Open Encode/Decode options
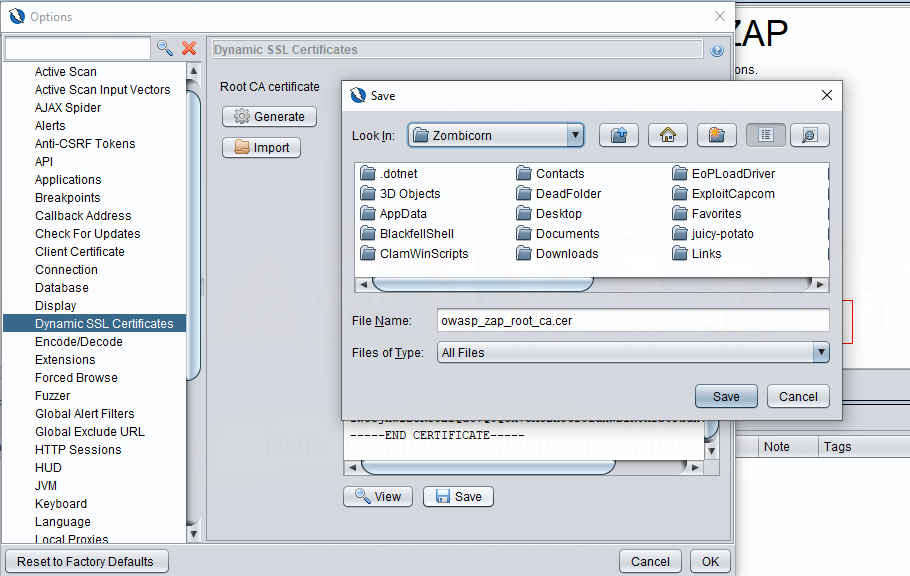The height and width of the screenshot is (576, 910). coord(78,342)
